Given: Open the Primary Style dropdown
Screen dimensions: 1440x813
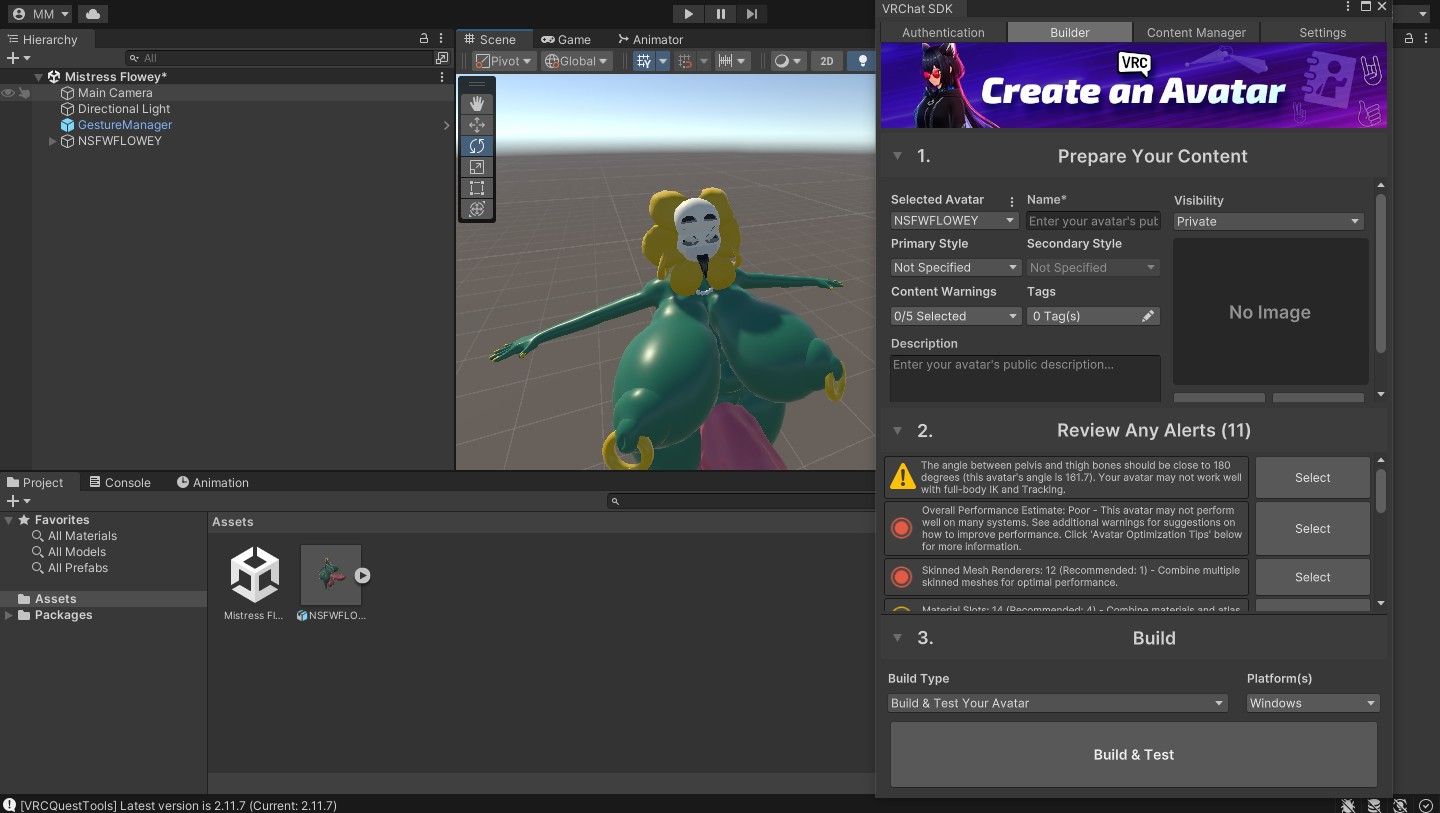Looking at the screenshot, I should (956, 267).
